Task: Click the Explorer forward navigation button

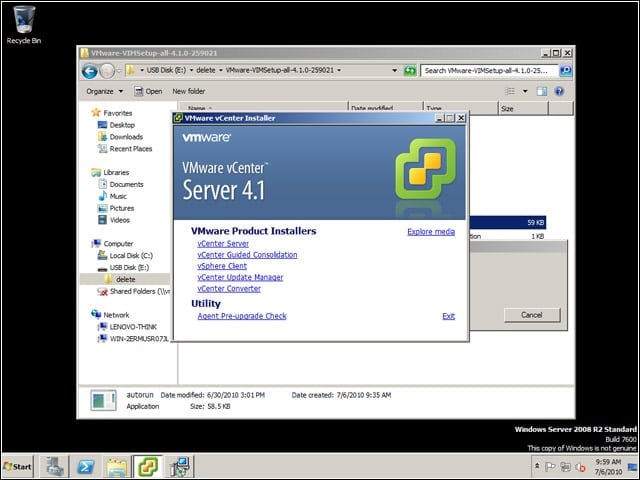Action: coord(107,71)
